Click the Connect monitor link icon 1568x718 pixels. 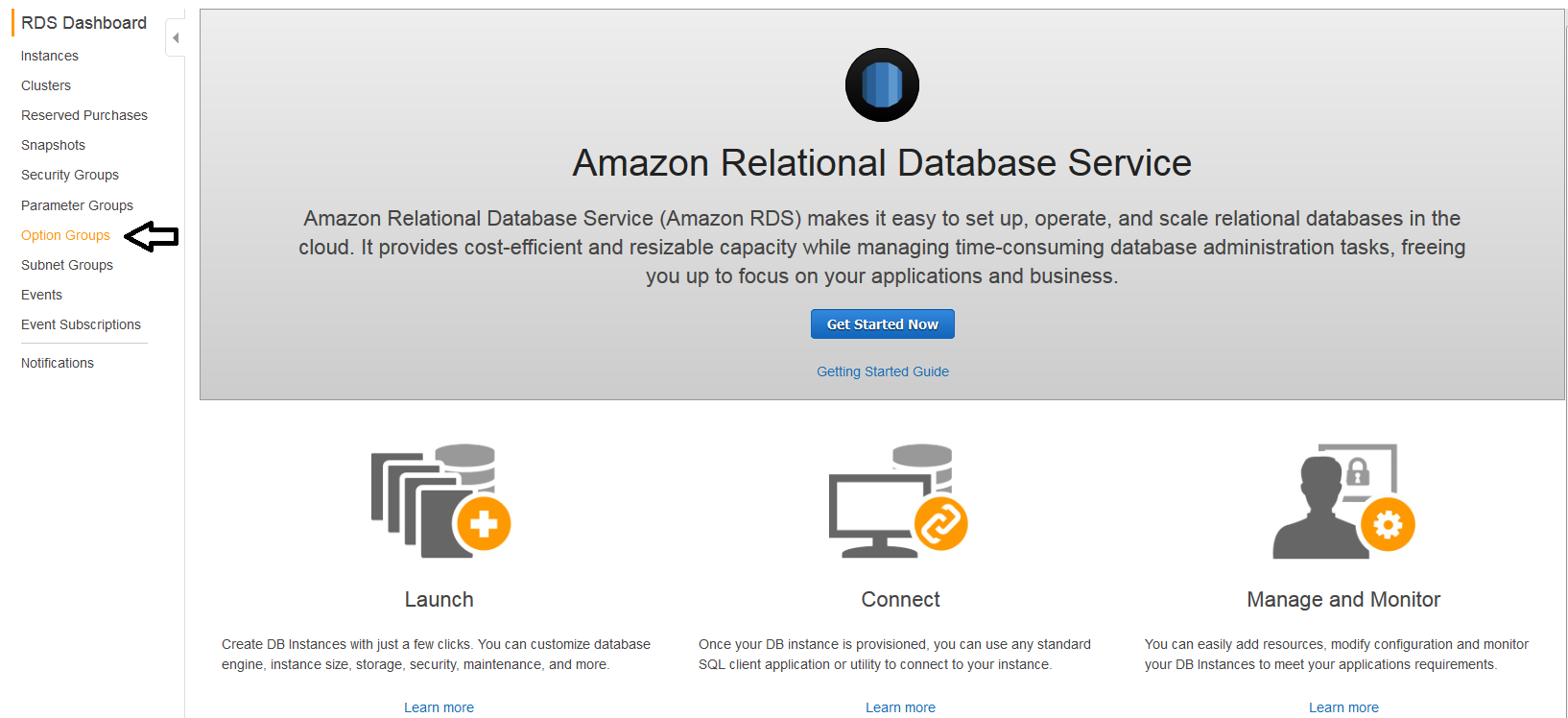point(898,500)
